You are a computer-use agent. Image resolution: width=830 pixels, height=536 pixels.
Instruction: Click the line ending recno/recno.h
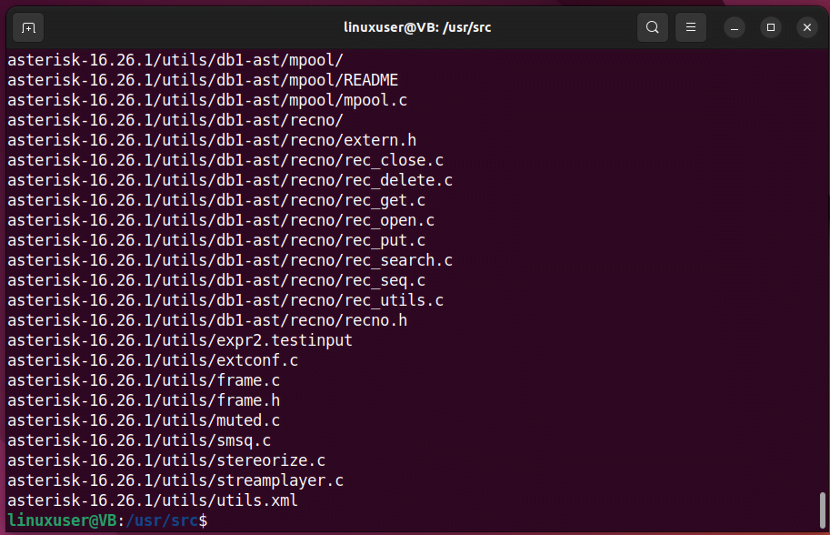[208, 321]
